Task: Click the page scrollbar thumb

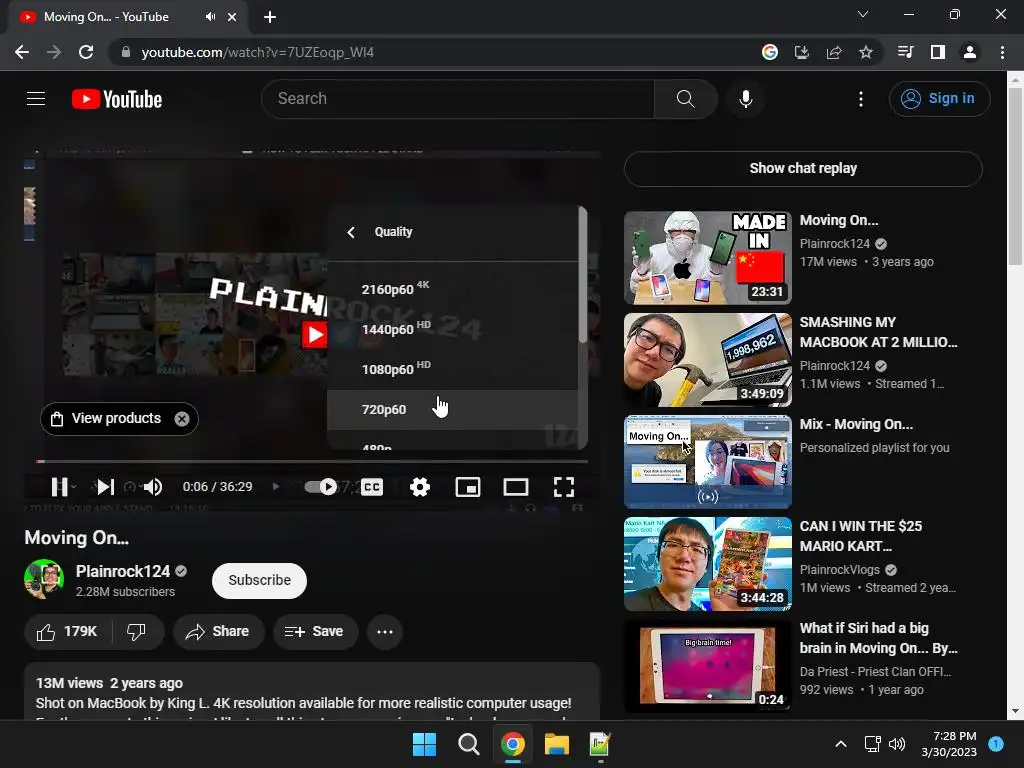Action: tap(1014, 176)
